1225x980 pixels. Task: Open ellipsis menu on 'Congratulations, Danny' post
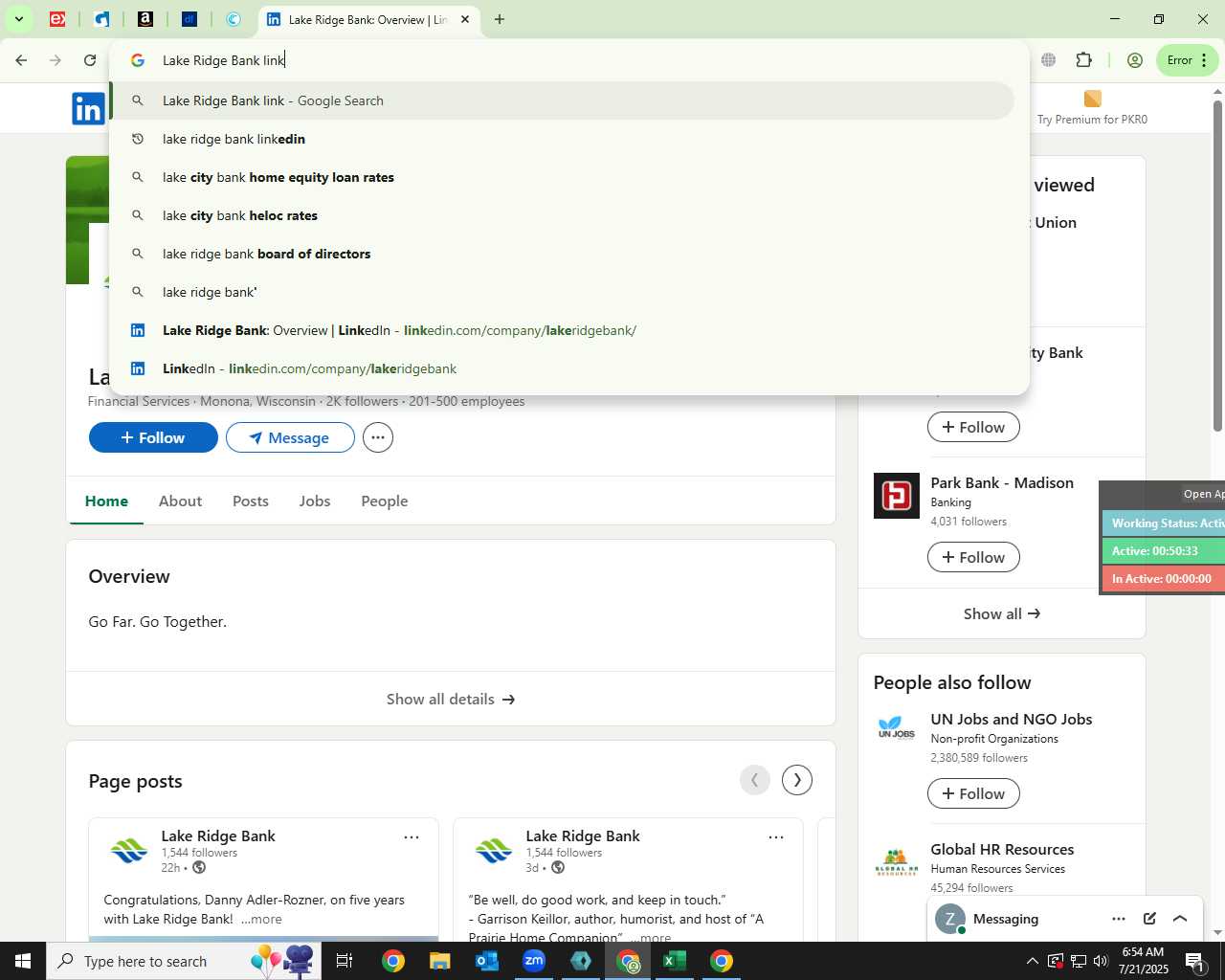tap(412, 837)
